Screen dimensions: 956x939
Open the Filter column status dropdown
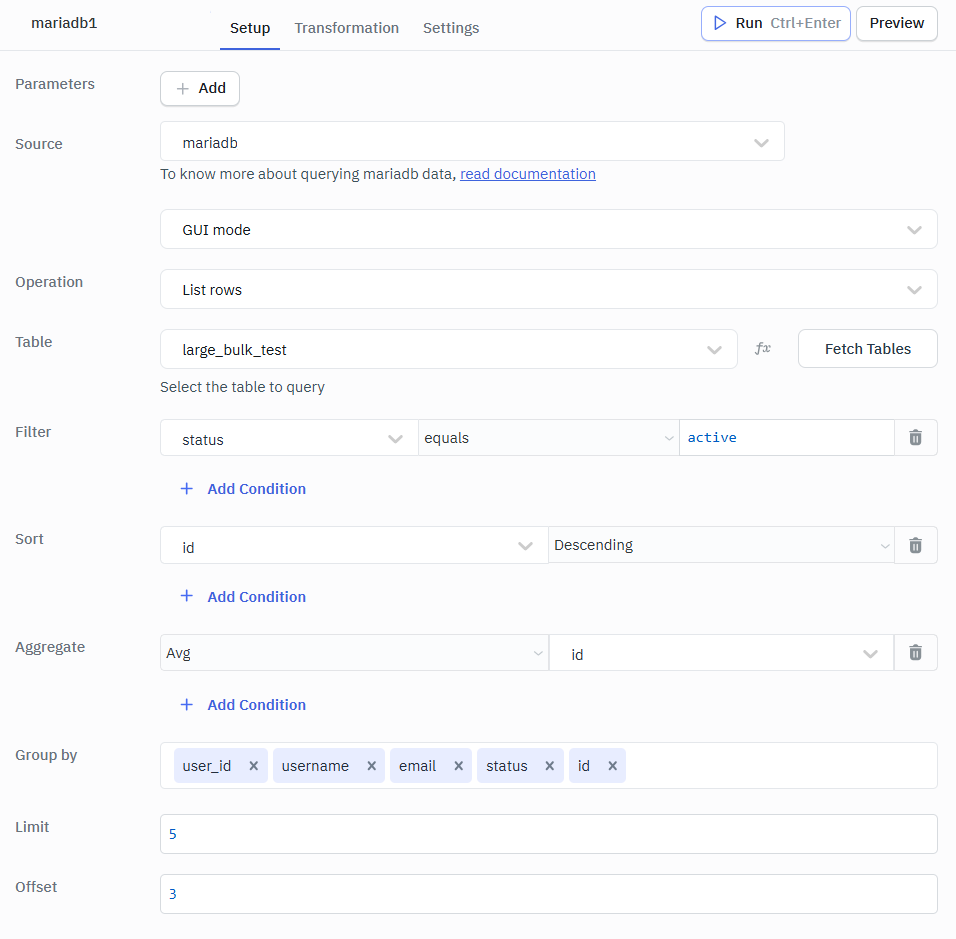(x=289, y=438)
